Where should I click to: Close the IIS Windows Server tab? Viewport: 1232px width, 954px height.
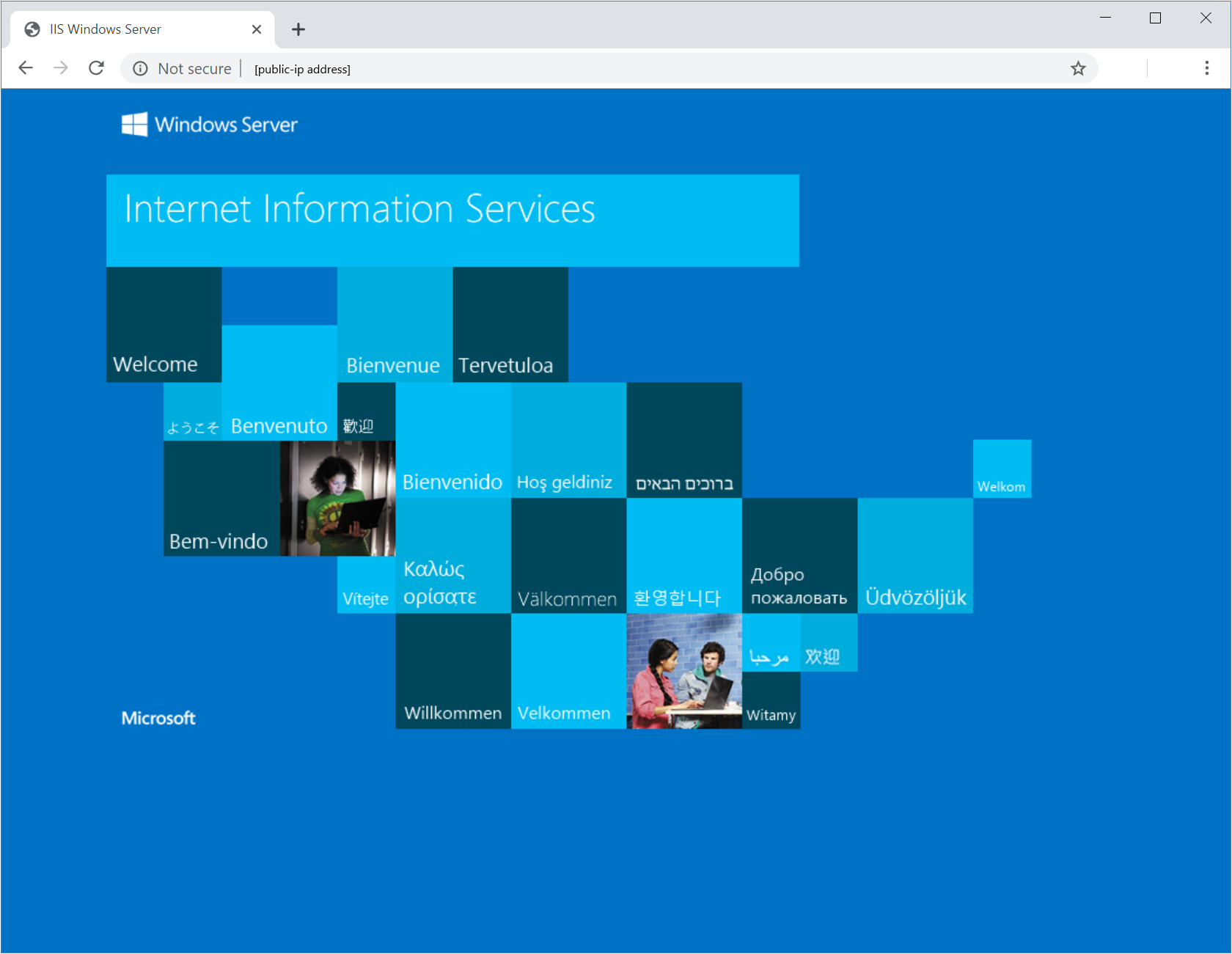tap(257, 29)
